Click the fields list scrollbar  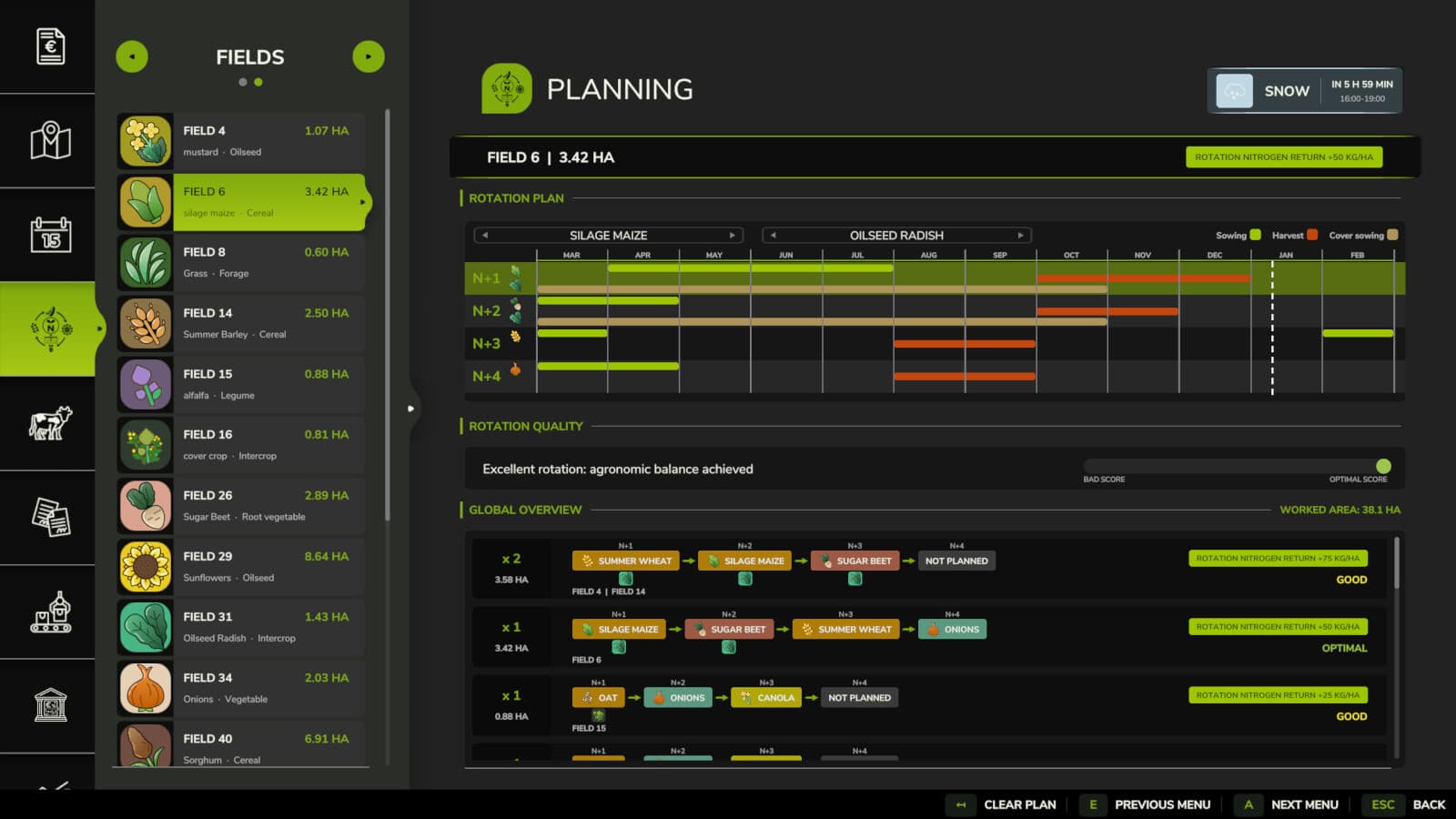pyautogui.click(x=388, y=314)
